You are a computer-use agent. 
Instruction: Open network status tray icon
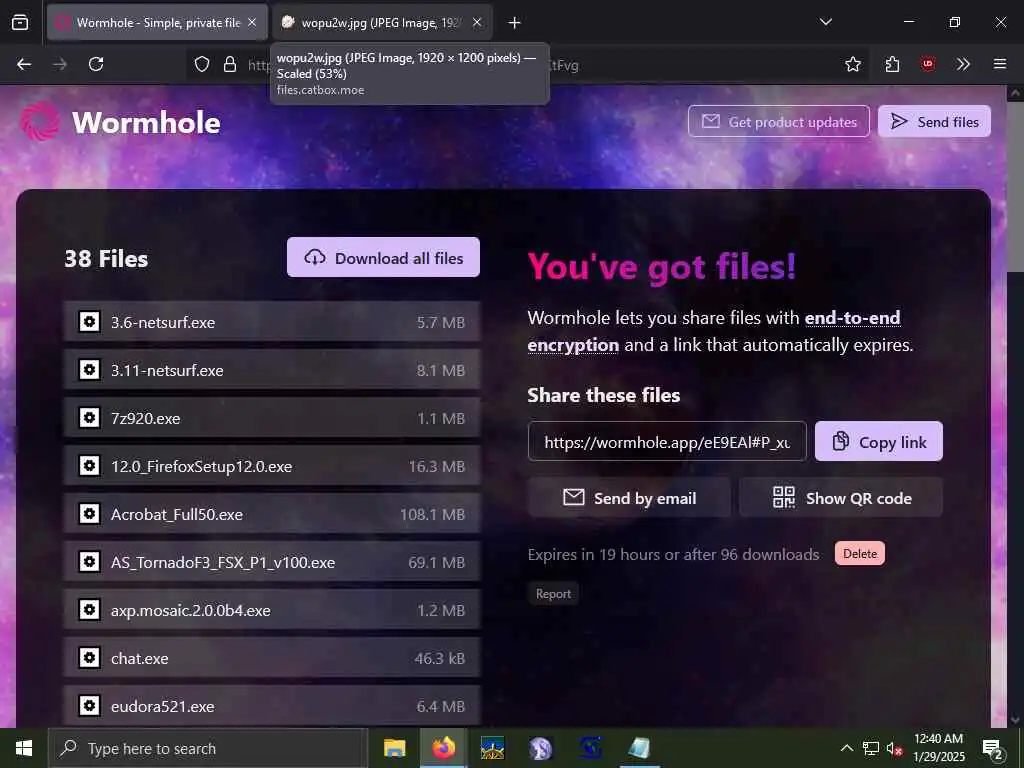tap(871, 748)
